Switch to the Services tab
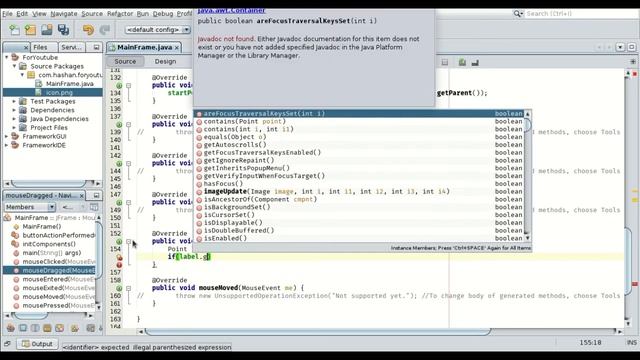Screen dimensions: 640x360 [x=72, y=47]
